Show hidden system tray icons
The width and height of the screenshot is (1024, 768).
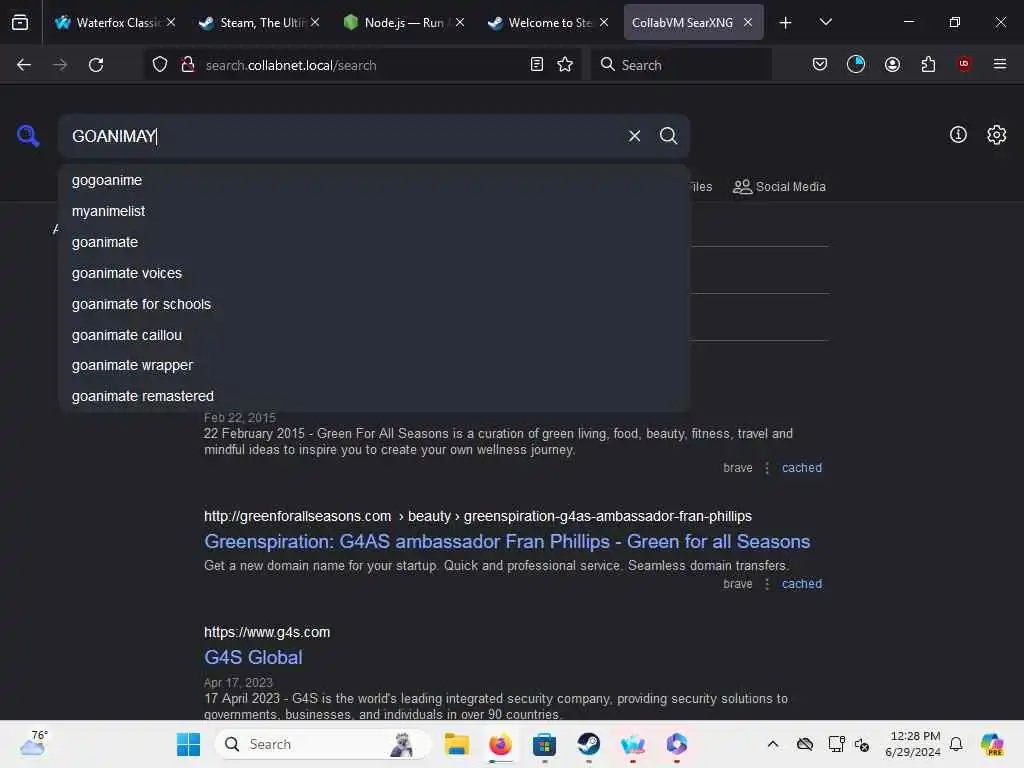(x=773, y=744)
